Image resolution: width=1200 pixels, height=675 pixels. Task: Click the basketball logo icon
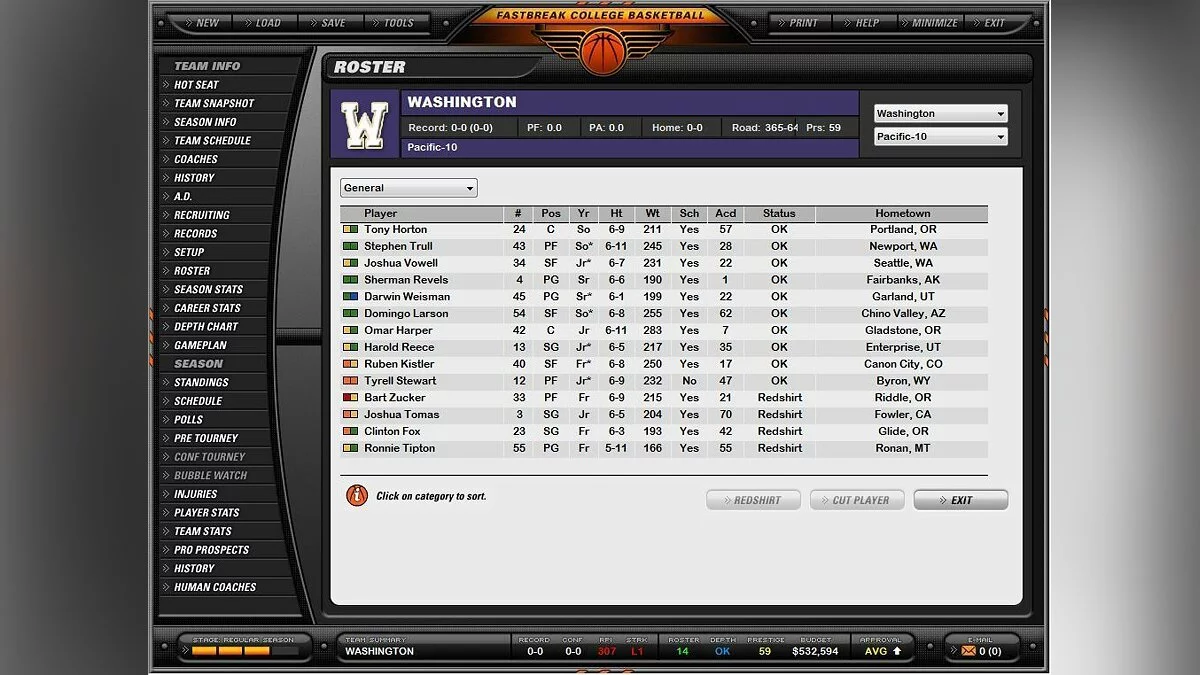(x=601, y=51)
